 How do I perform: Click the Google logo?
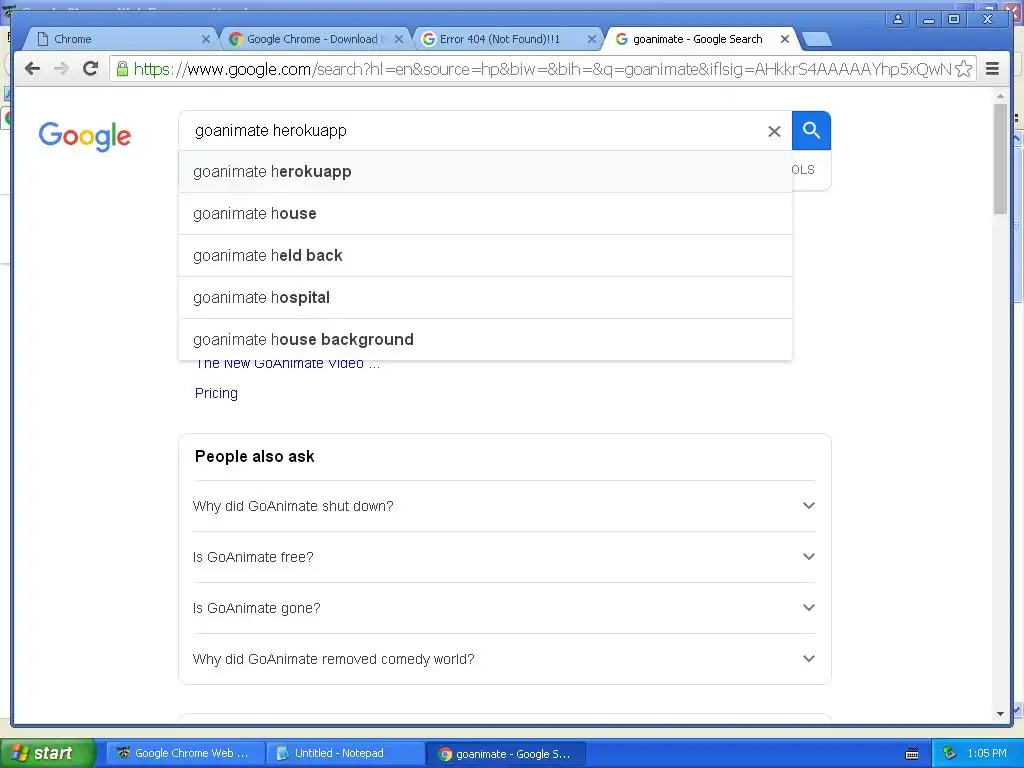[x=85, y=136]
